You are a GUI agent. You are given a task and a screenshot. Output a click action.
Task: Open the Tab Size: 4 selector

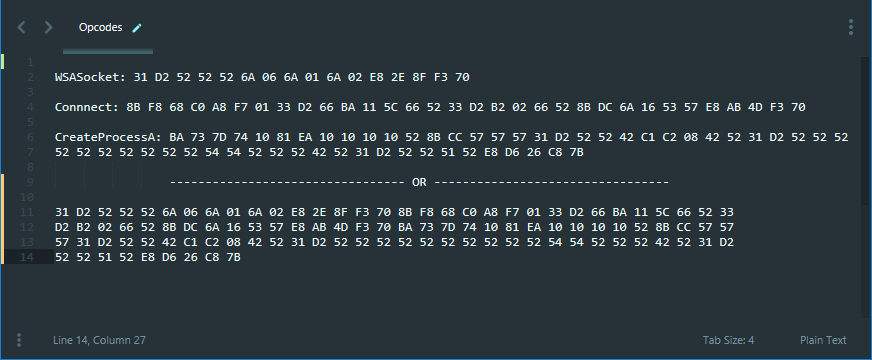click(729, 340)
